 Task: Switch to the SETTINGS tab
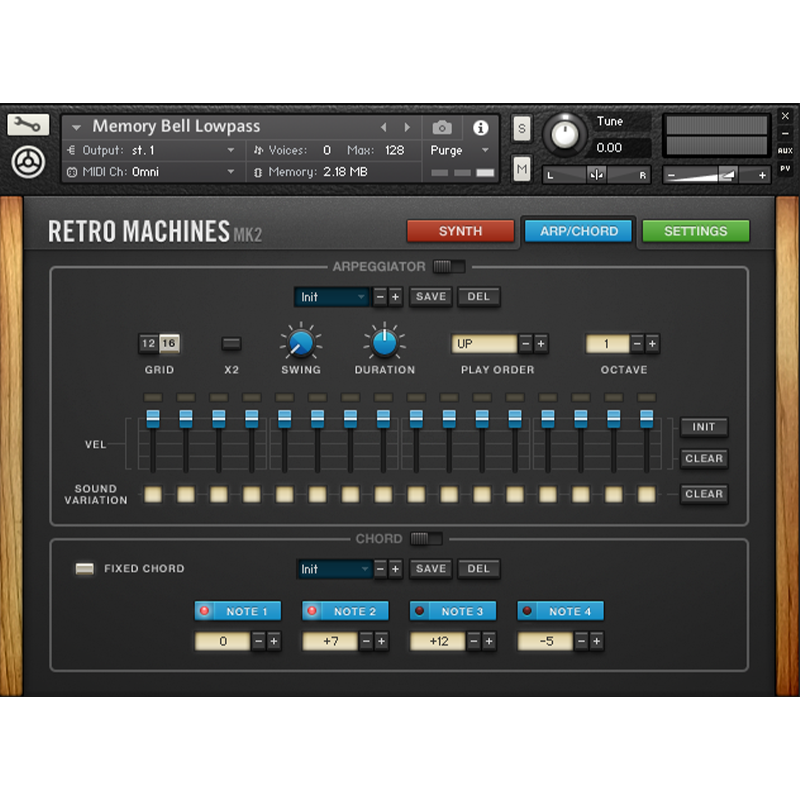click(x=695, y=231)
